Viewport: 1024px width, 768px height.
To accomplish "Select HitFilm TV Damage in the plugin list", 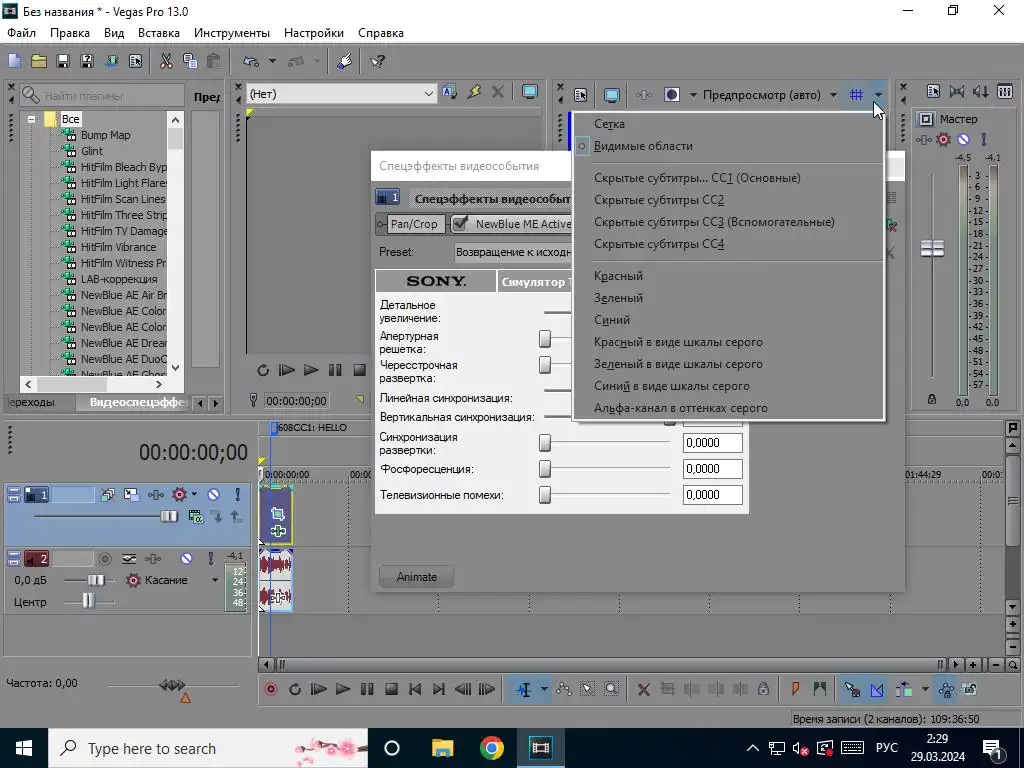I will tap(123, 231).
